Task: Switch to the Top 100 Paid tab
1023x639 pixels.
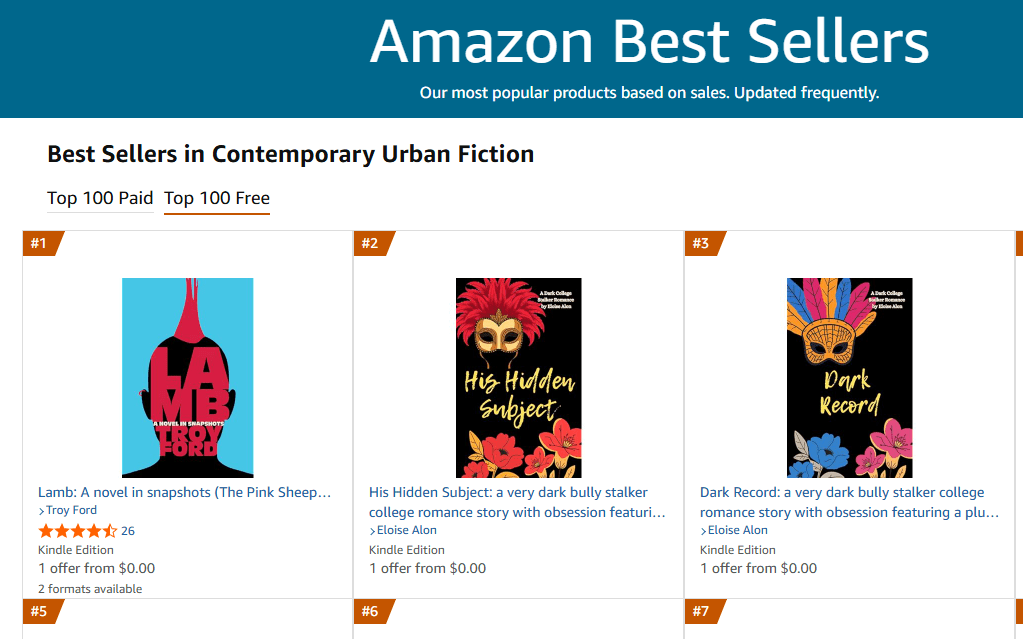Action: pos(100,198)
